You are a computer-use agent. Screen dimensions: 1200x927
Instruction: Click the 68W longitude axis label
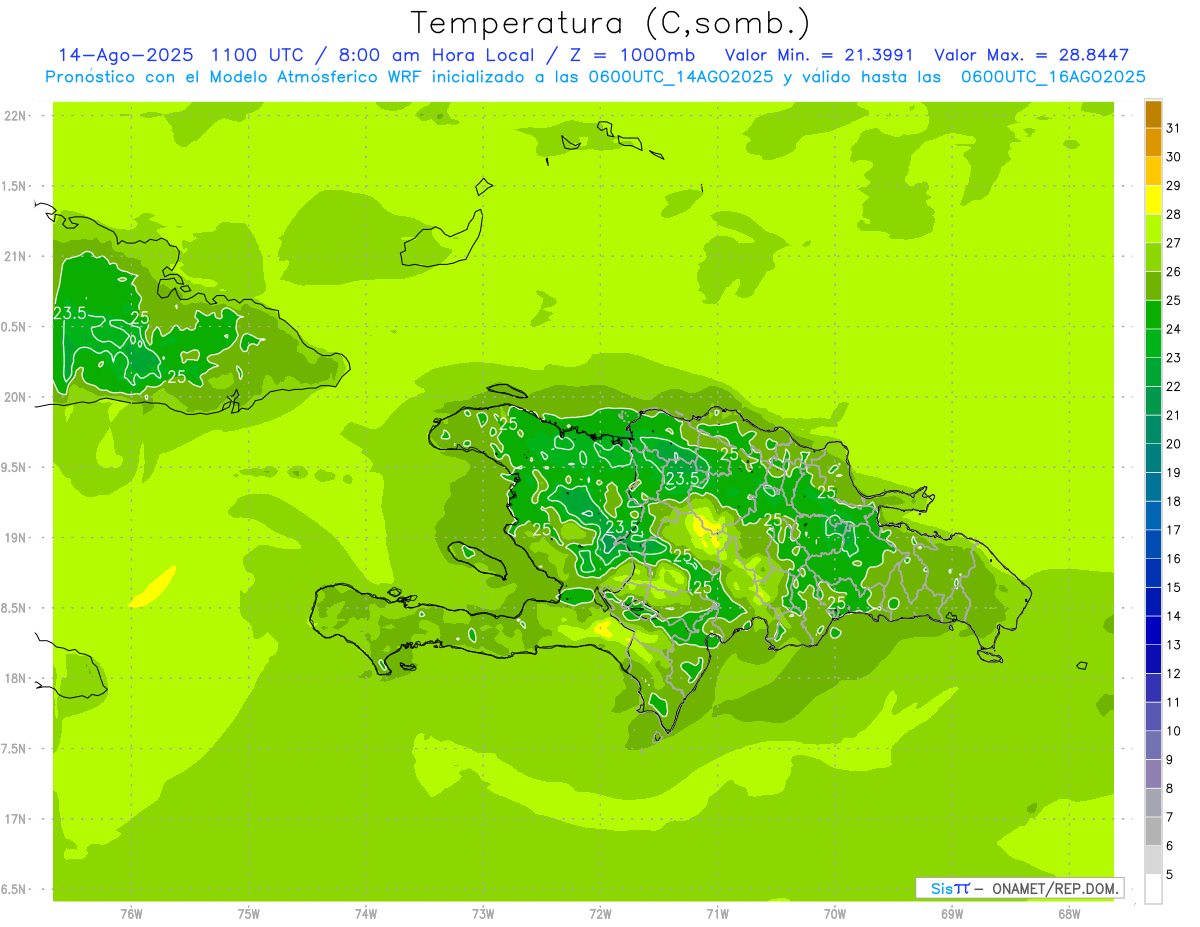pos(1069,914)
